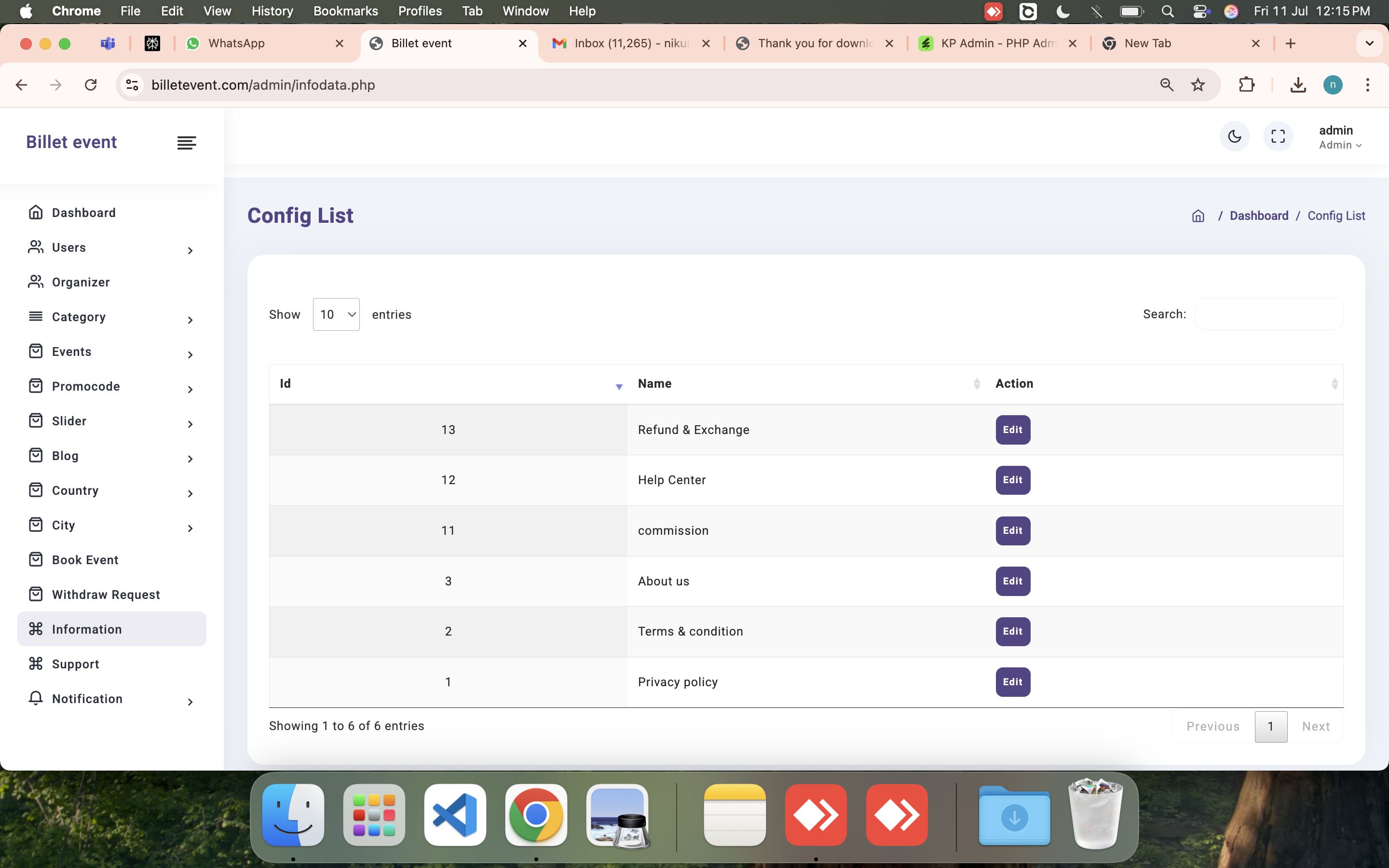
Task: Bookmark this page with star icon
Action: pyautogui.click(x=1198, y=85)
